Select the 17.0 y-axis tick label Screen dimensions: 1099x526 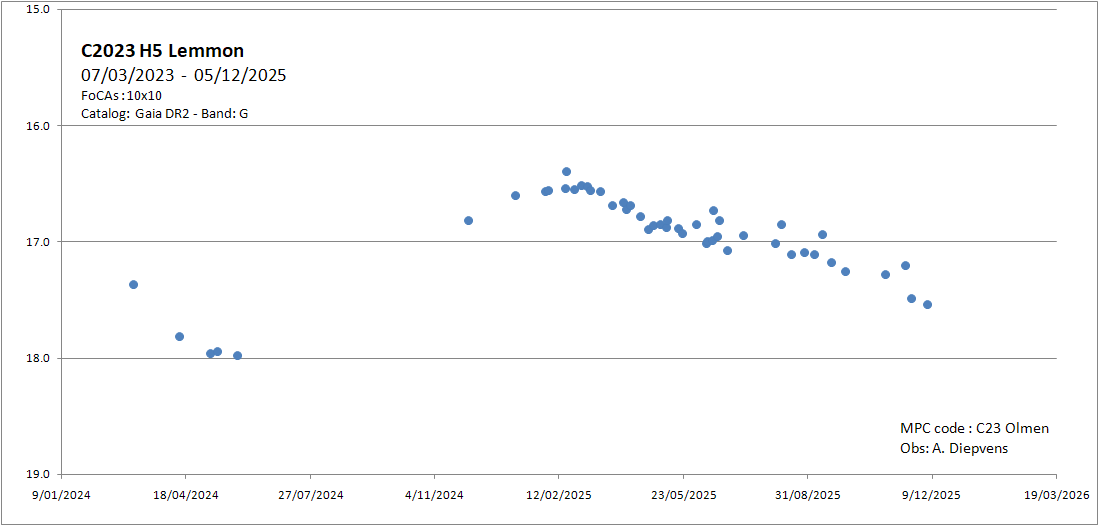click(x=37, y=242)
